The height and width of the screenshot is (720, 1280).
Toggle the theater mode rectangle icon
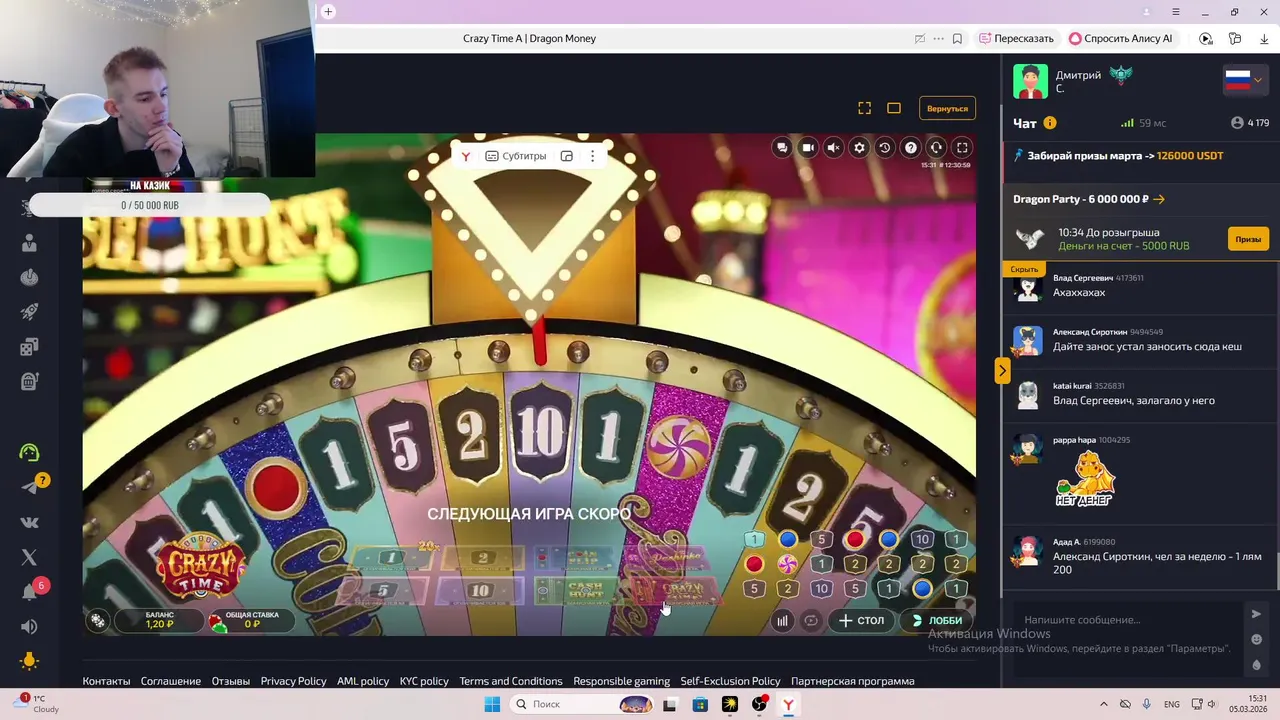894,108
